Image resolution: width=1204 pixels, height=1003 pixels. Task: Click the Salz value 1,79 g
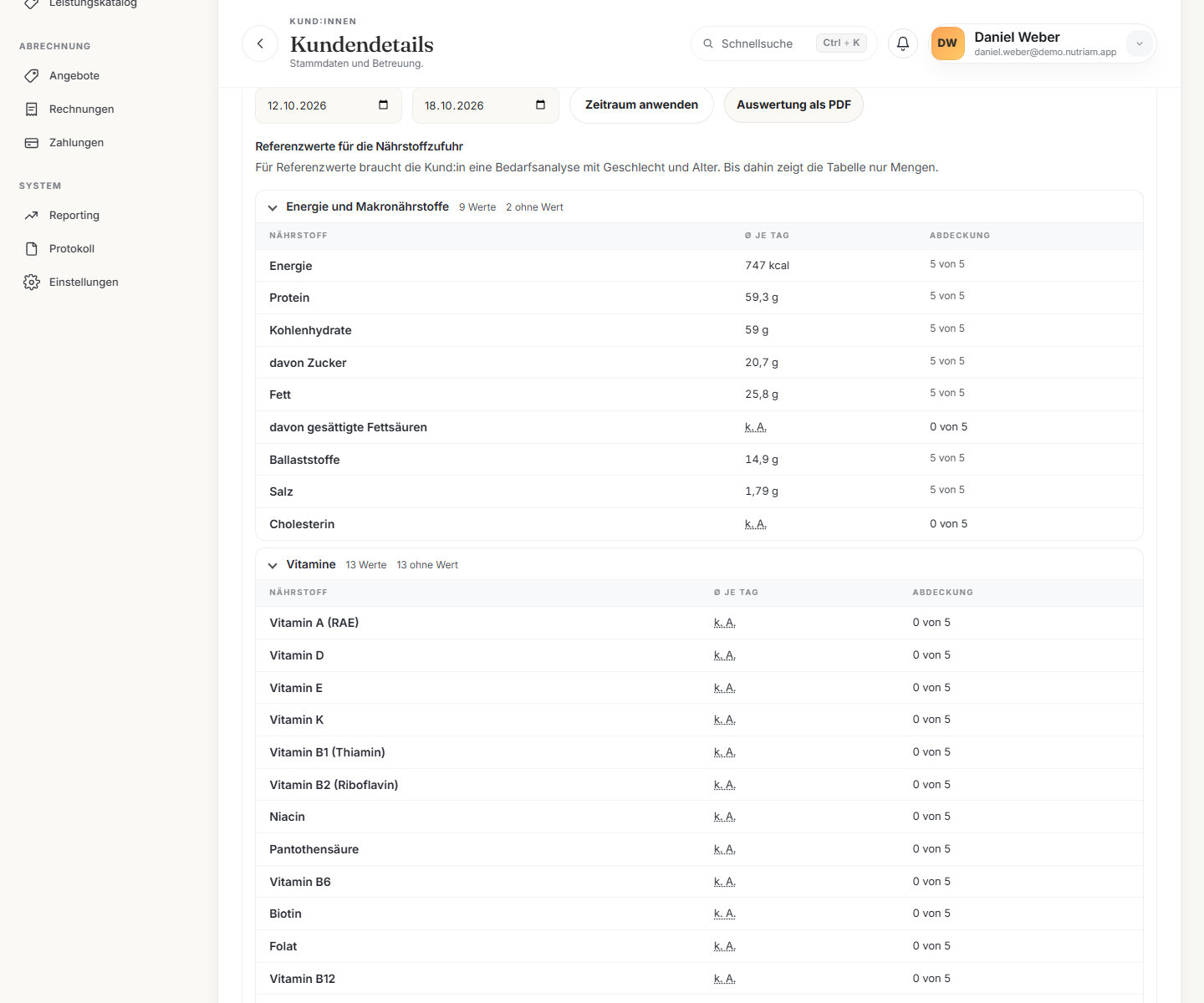762,491
